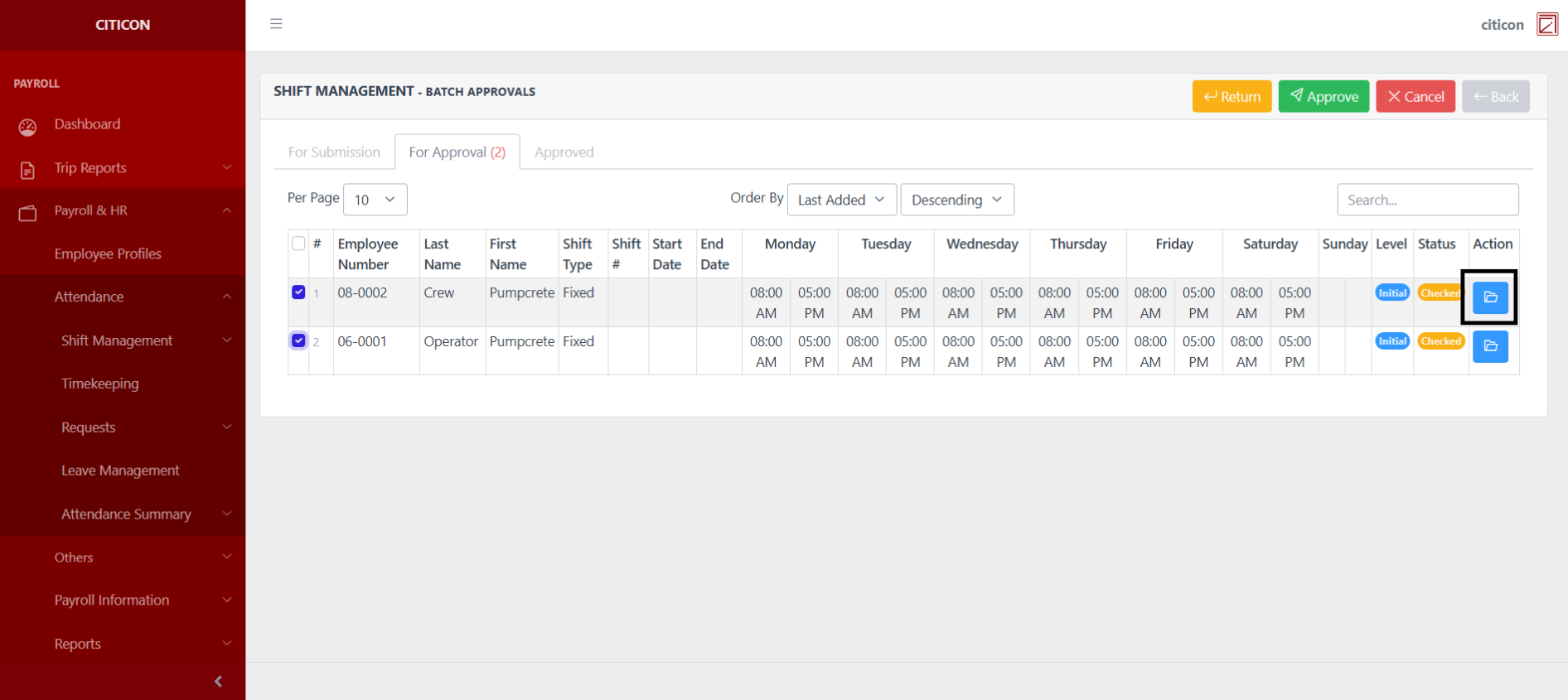The height and width of the screenshot is (700, 1568).
Task: Uncheck the row for employee 06-0001
Action: (298, 340)
